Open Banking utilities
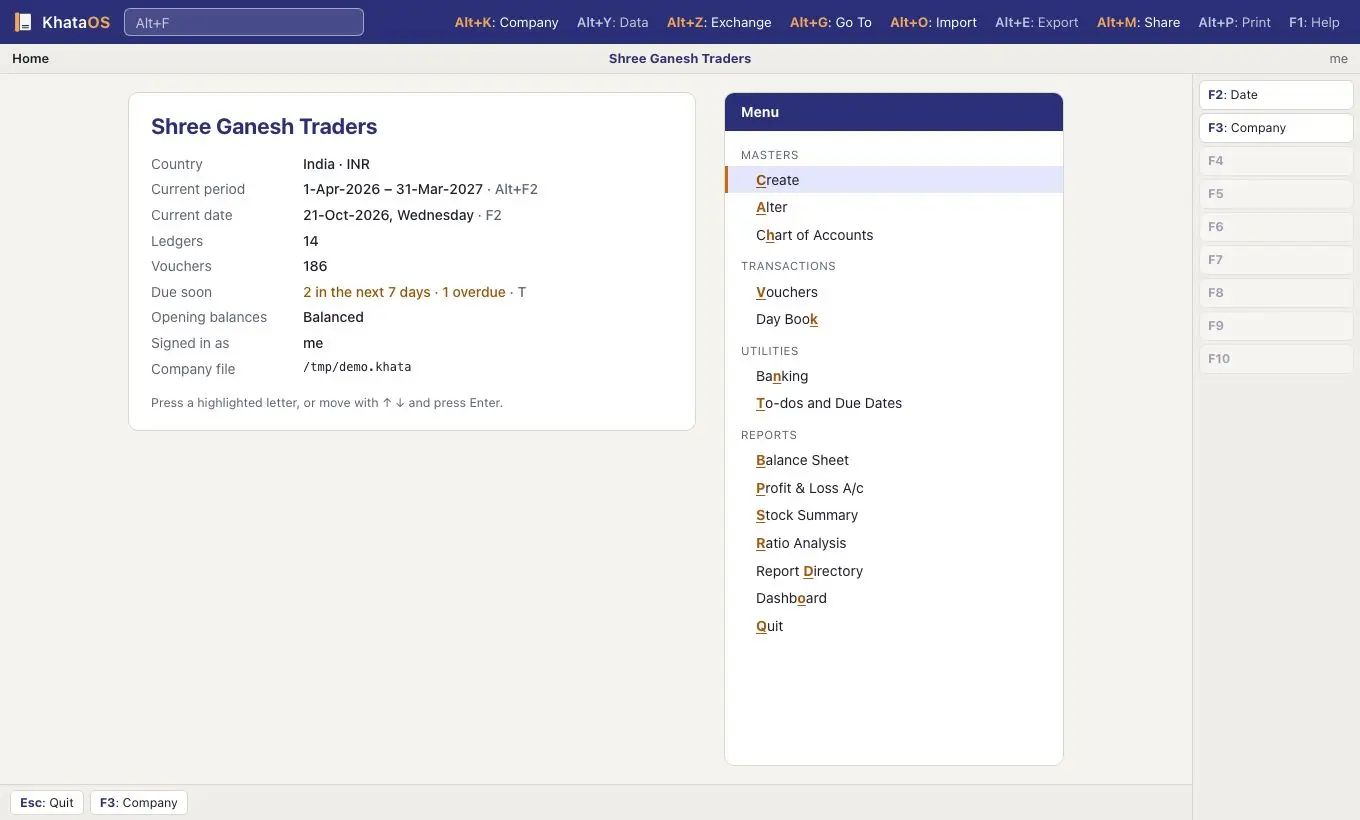The width and height of the screenshot is (1360, 820). pyautogui.click(x=894, y=376)
